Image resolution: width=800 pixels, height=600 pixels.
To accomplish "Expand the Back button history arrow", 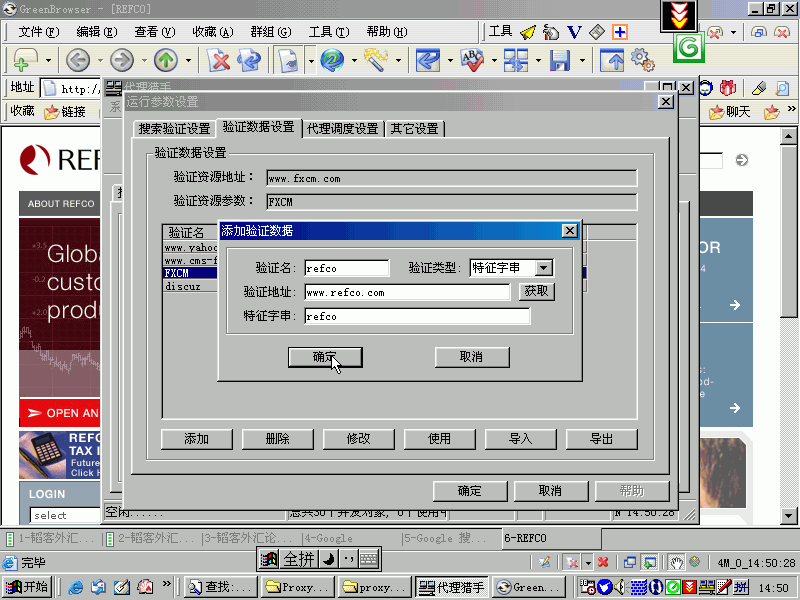I will click(x=99, y=60).
